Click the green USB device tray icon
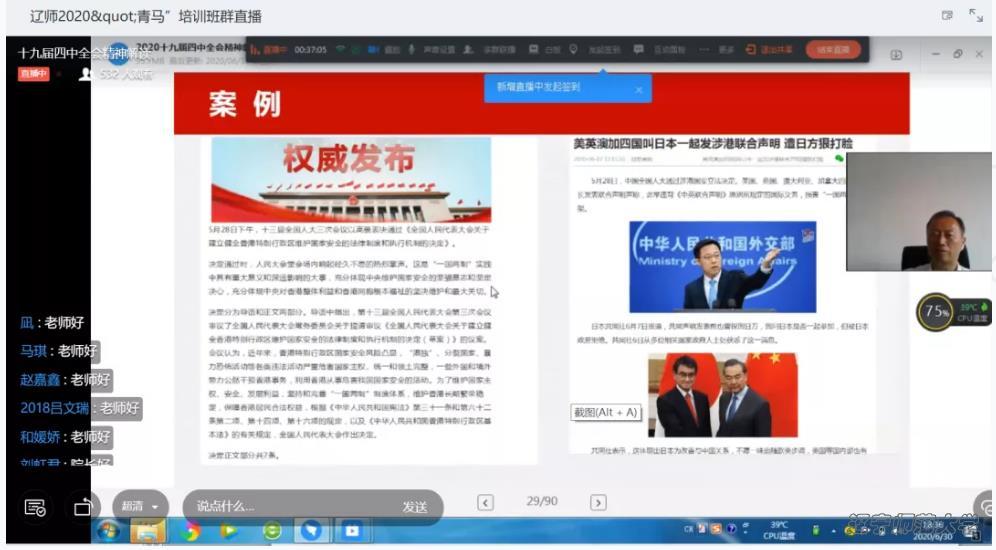Screen dimensions: 996x550 (816, 530)
